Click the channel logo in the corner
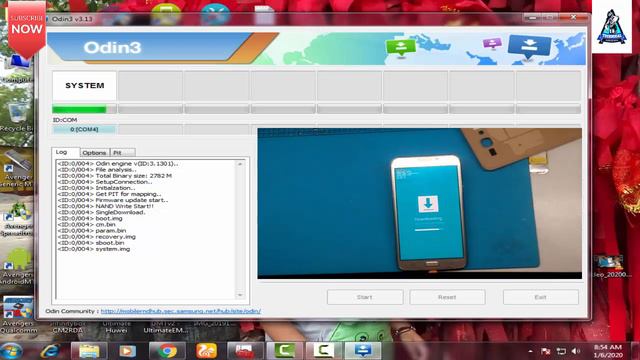640x360 pixels. point(611,27)
